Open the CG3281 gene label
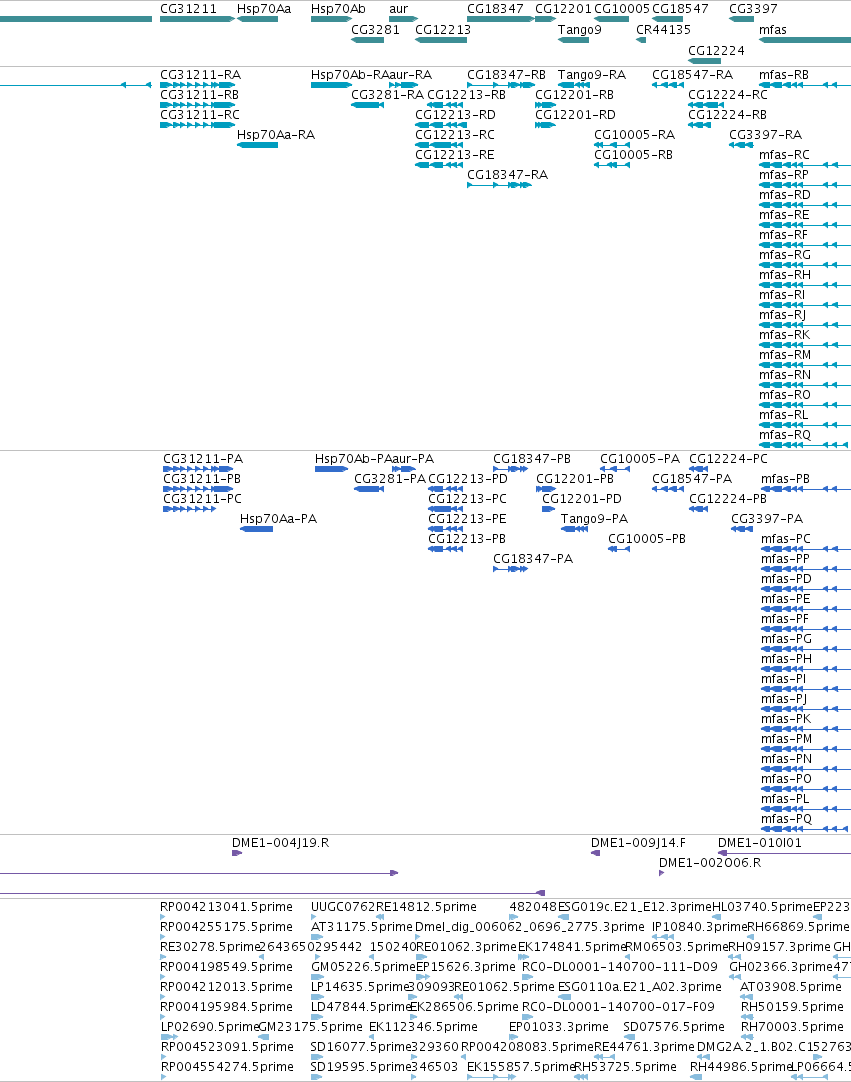The width and height of the screenshot is (851, 1082). pyautogui.click(x=375, y=30)
